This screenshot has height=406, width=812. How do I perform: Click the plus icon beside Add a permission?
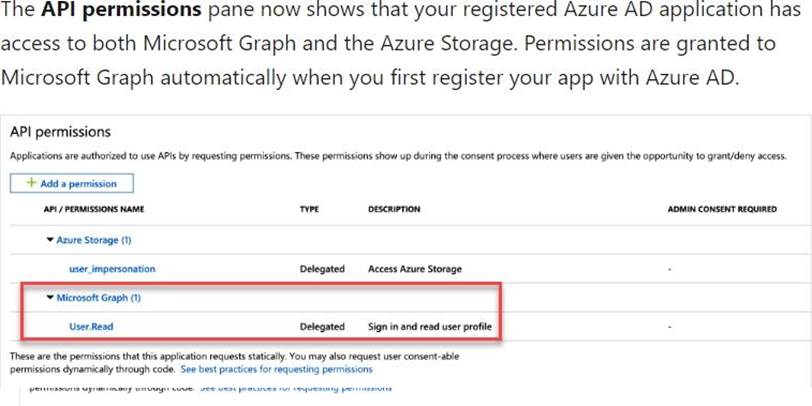click(31, 184)
